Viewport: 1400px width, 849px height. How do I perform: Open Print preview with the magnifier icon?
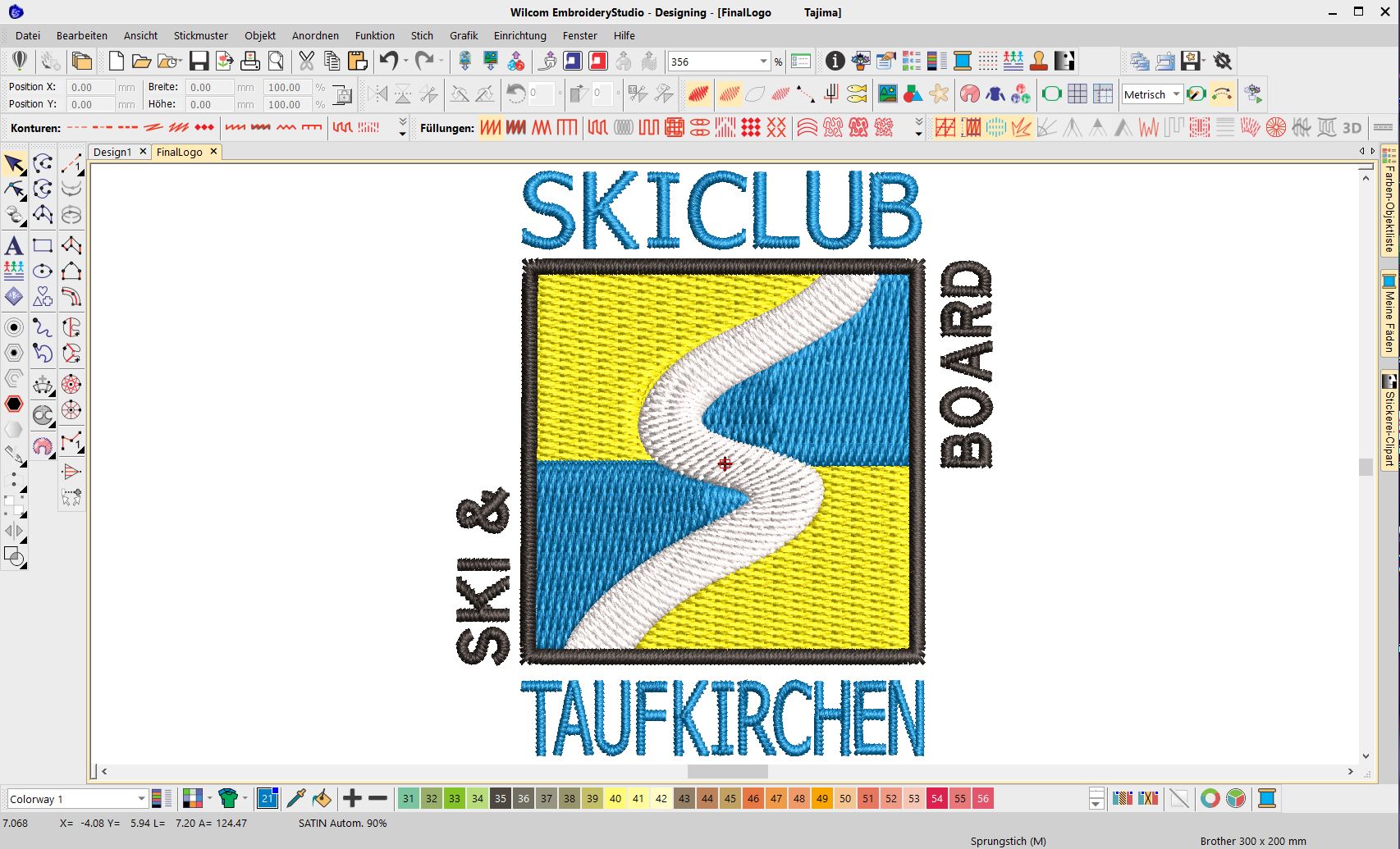[x=276, y=62]
